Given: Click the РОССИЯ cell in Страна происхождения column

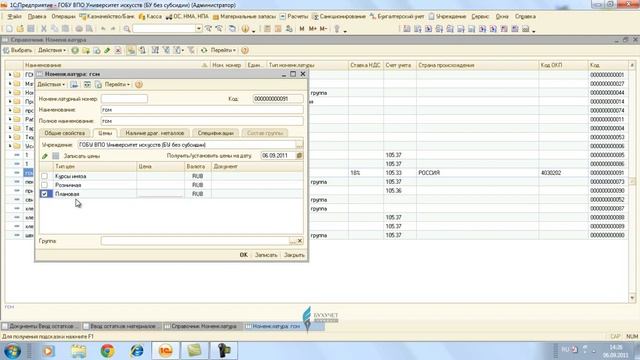Looking at the screenshot, I should [x=478, y=173].
